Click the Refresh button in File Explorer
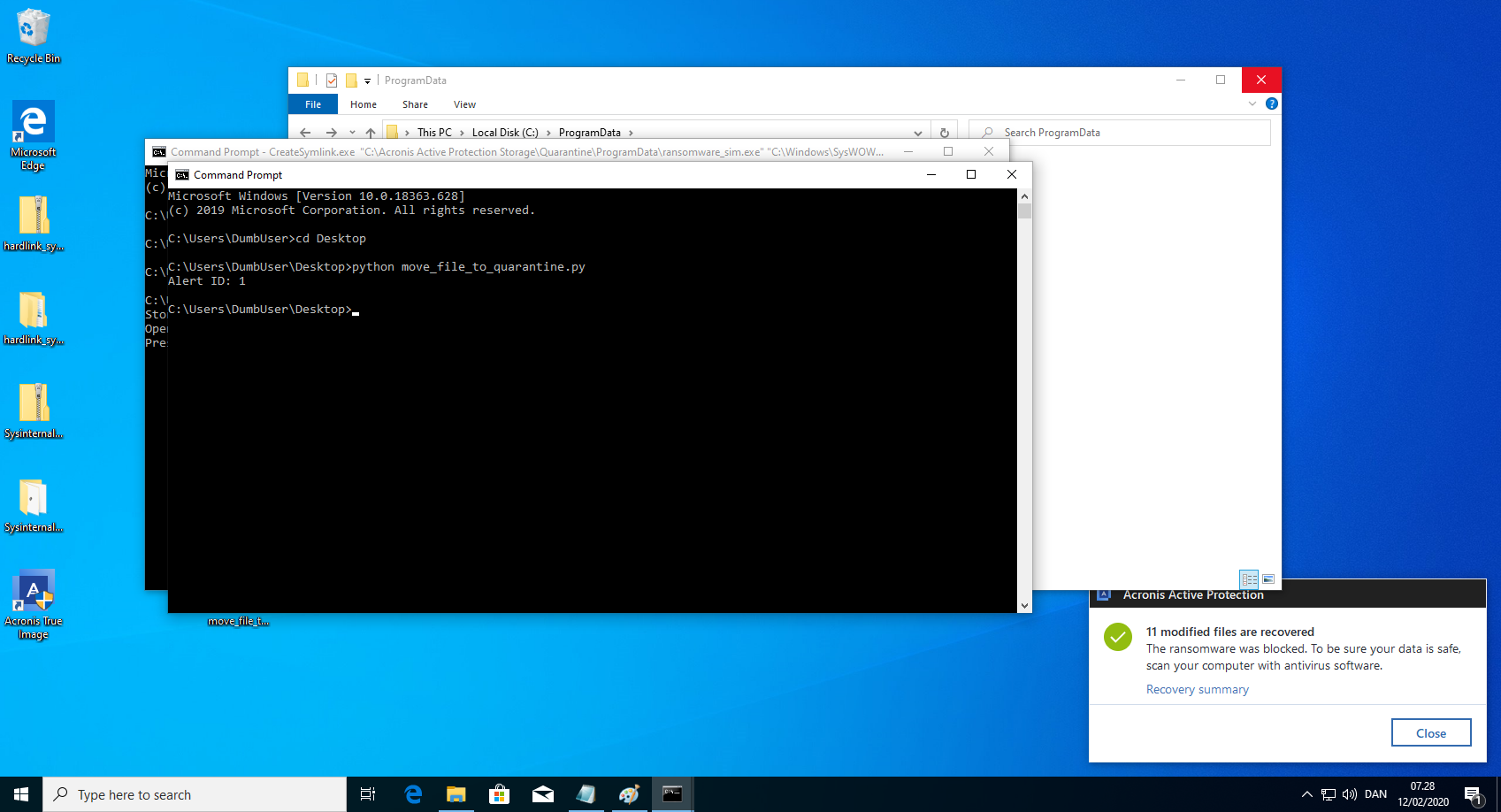The width and height of the screenshot is (1501, 812). [944, 133]
